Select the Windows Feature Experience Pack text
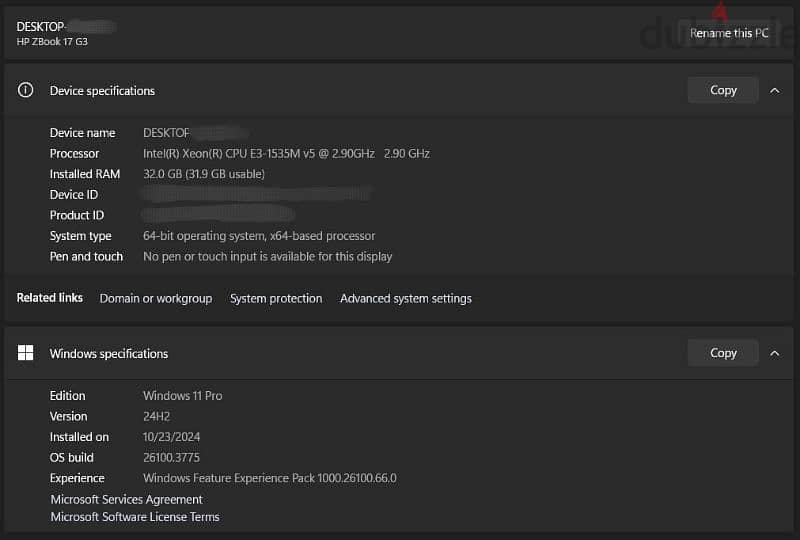800x540 pixels. pos(270,478)
